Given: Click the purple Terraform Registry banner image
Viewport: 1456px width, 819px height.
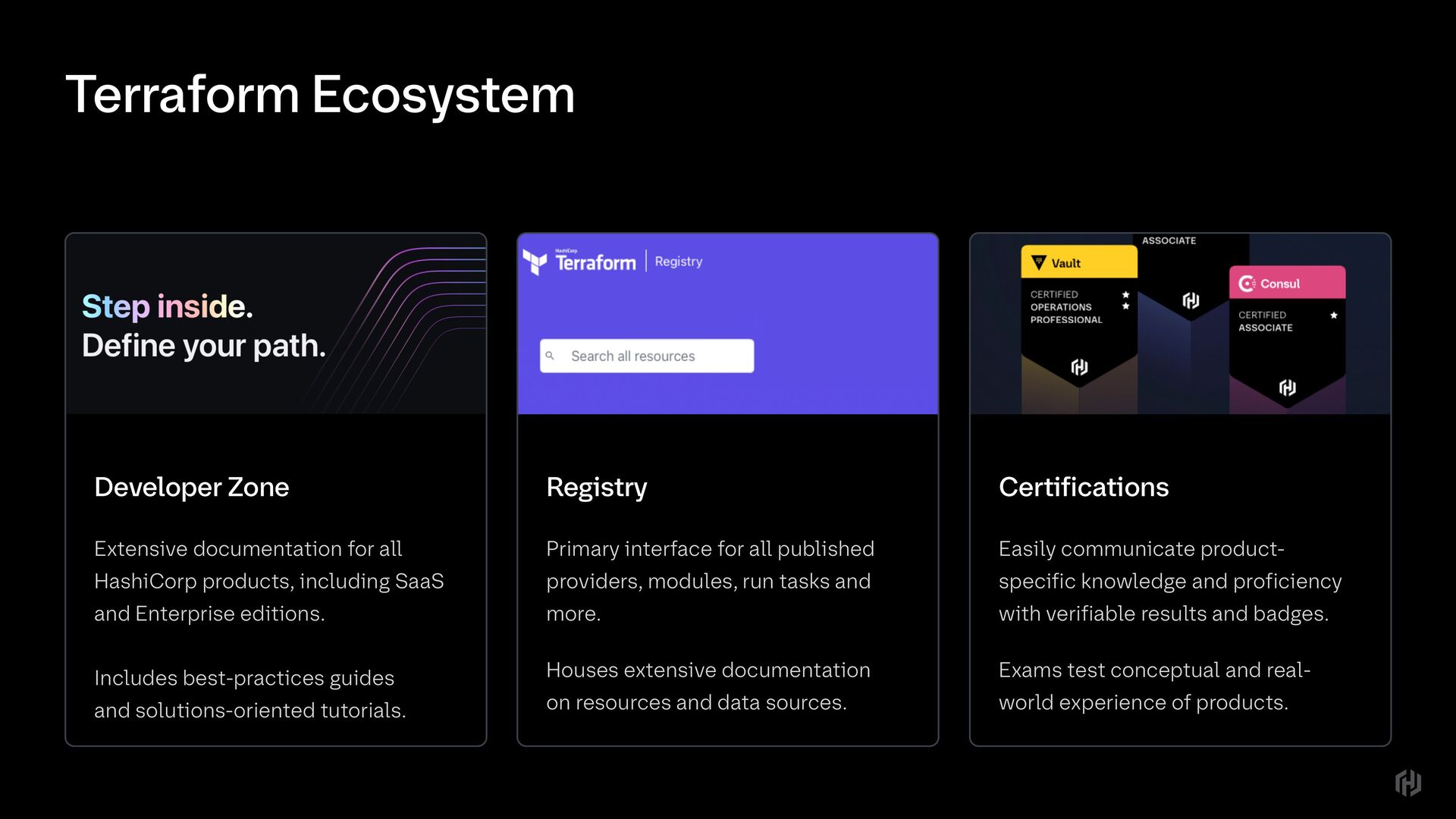Looking at the screenshot, I should tap(728, 324).
